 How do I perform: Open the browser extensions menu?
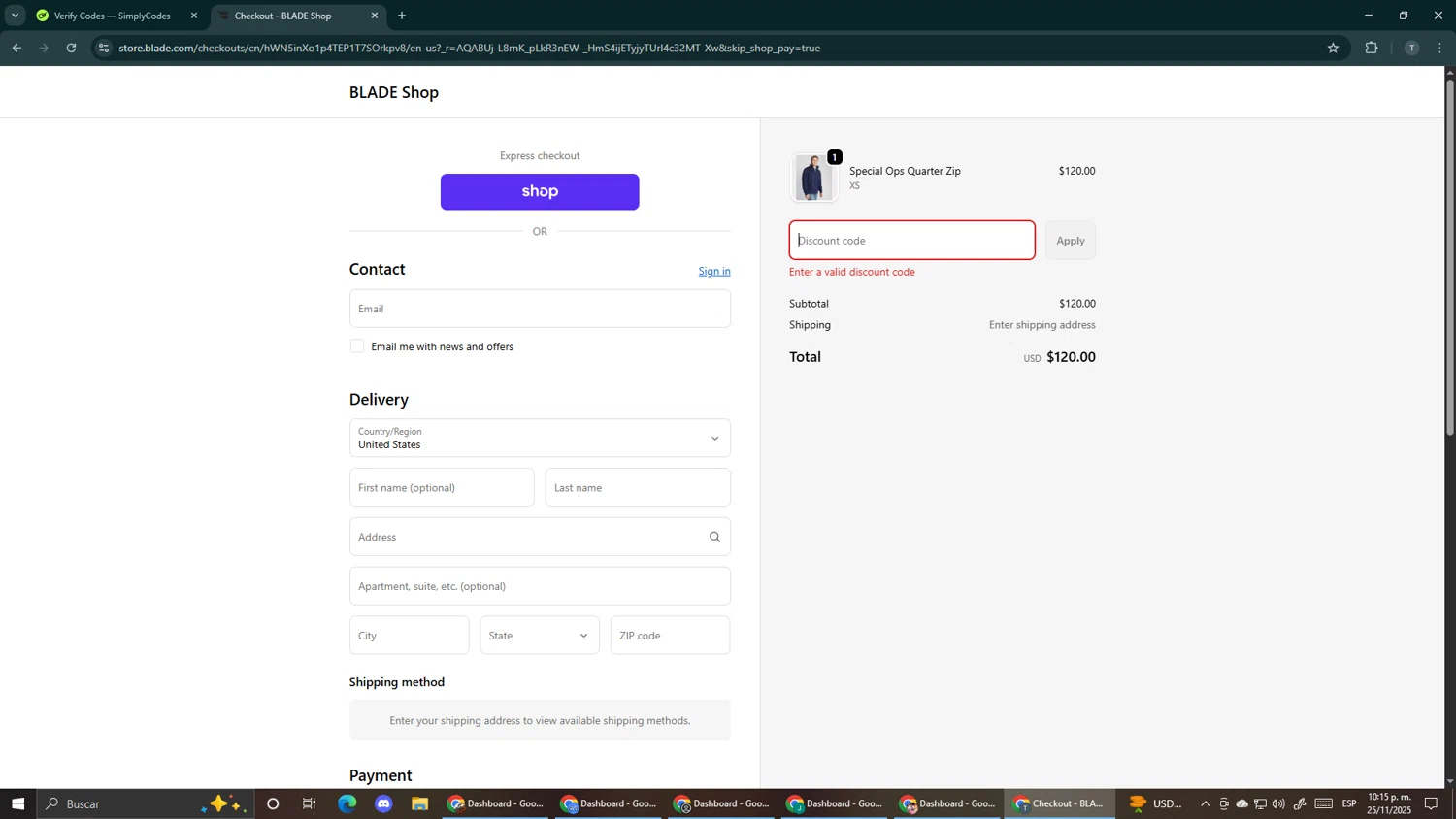point(1372,48)
